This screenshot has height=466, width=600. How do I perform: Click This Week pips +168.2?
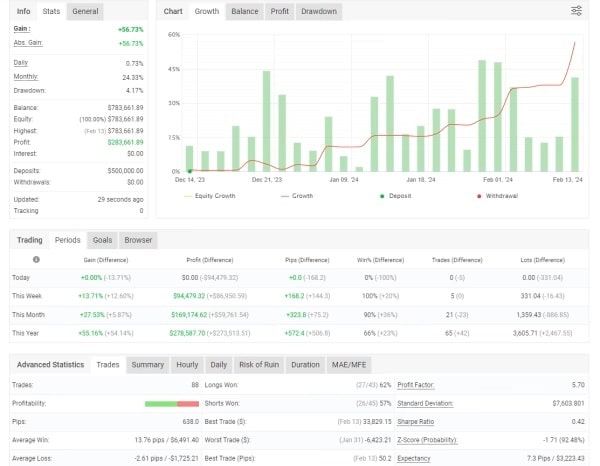[x=294, y=296]
